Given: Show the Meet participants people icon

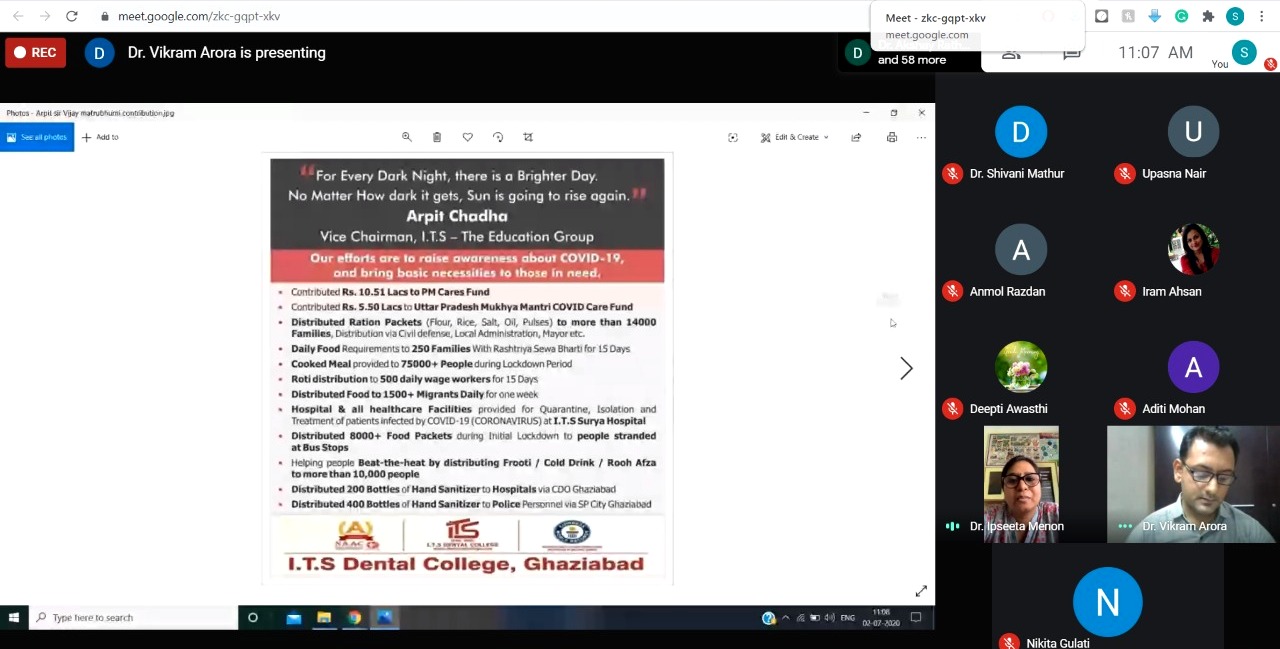Looking at the screenshot, I should tap(1011, 54).
